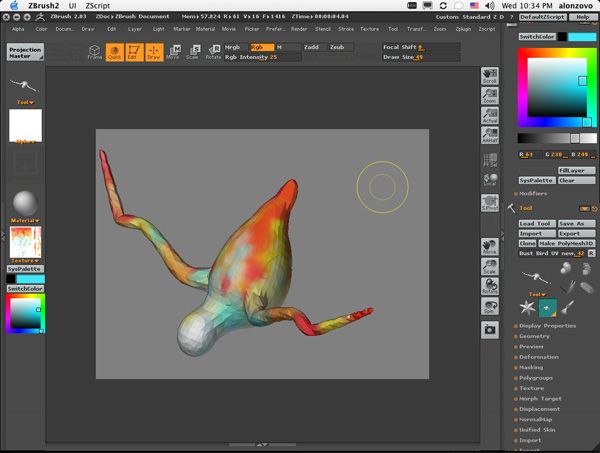Open the Stroke menu
This screenshot has width=600, height=453.
click(345, 29)
